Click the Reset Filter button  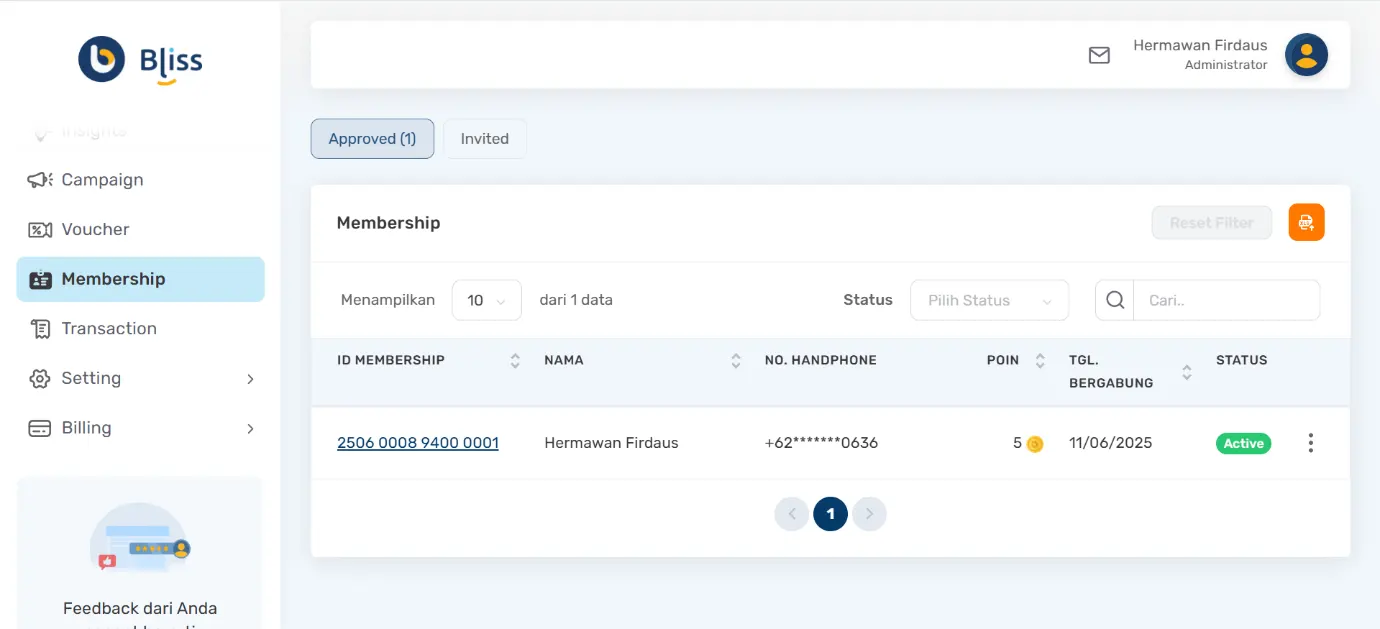[x=1211, y=222]
